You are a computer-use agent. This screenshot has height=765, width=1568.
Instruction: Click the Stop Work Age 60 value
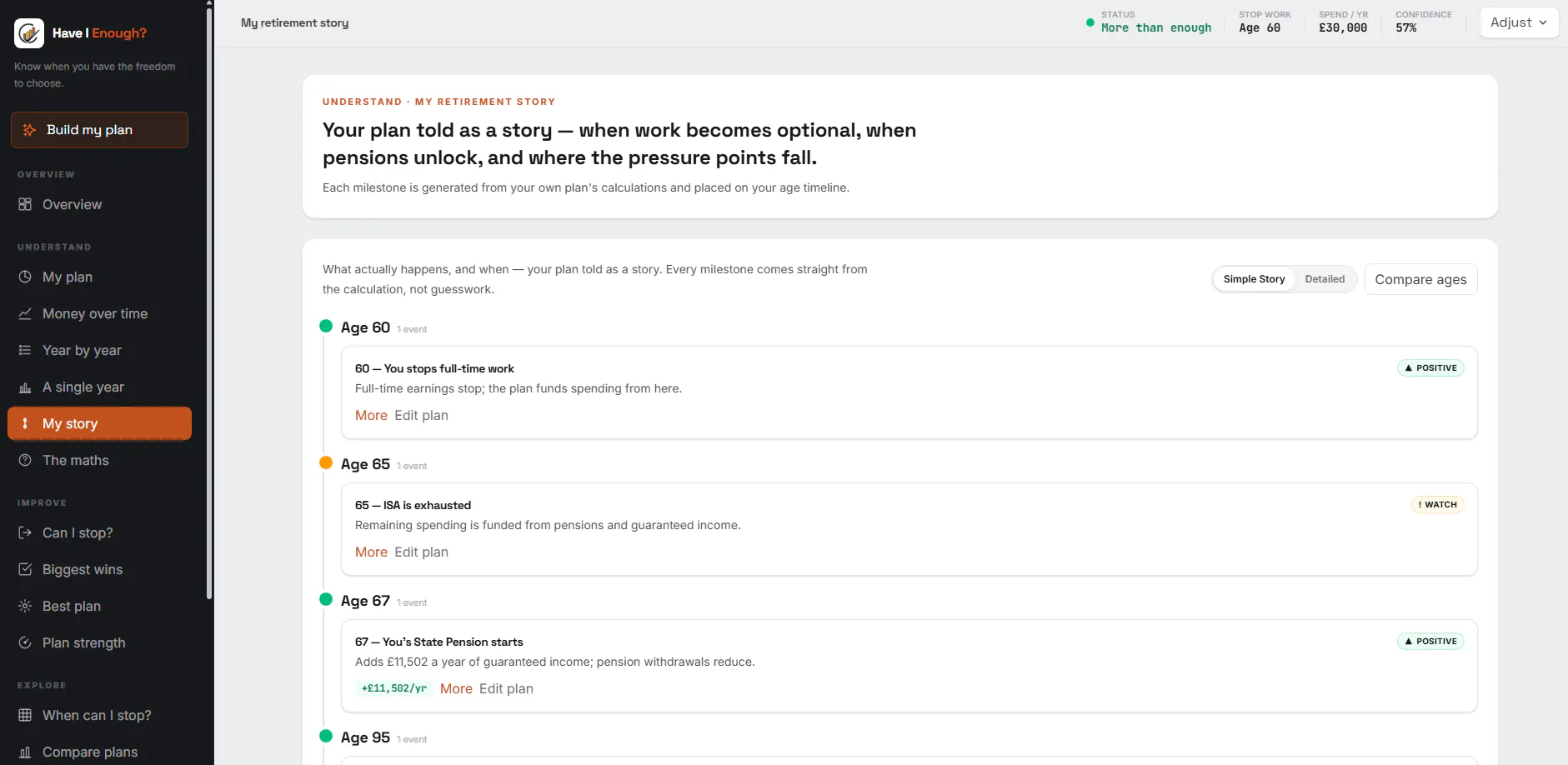[1260, 27]
